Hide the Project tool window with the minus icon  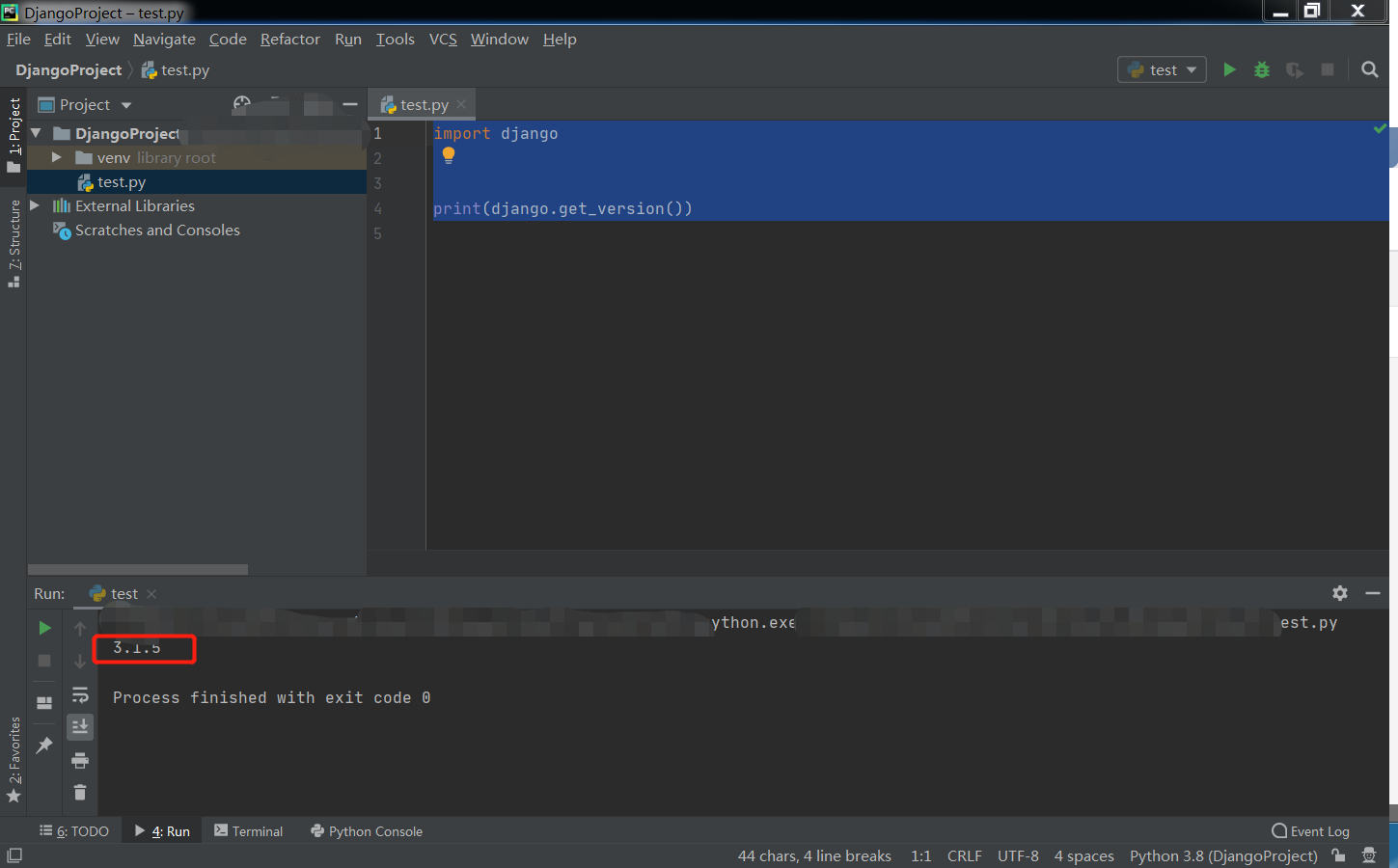coord(350,104)
